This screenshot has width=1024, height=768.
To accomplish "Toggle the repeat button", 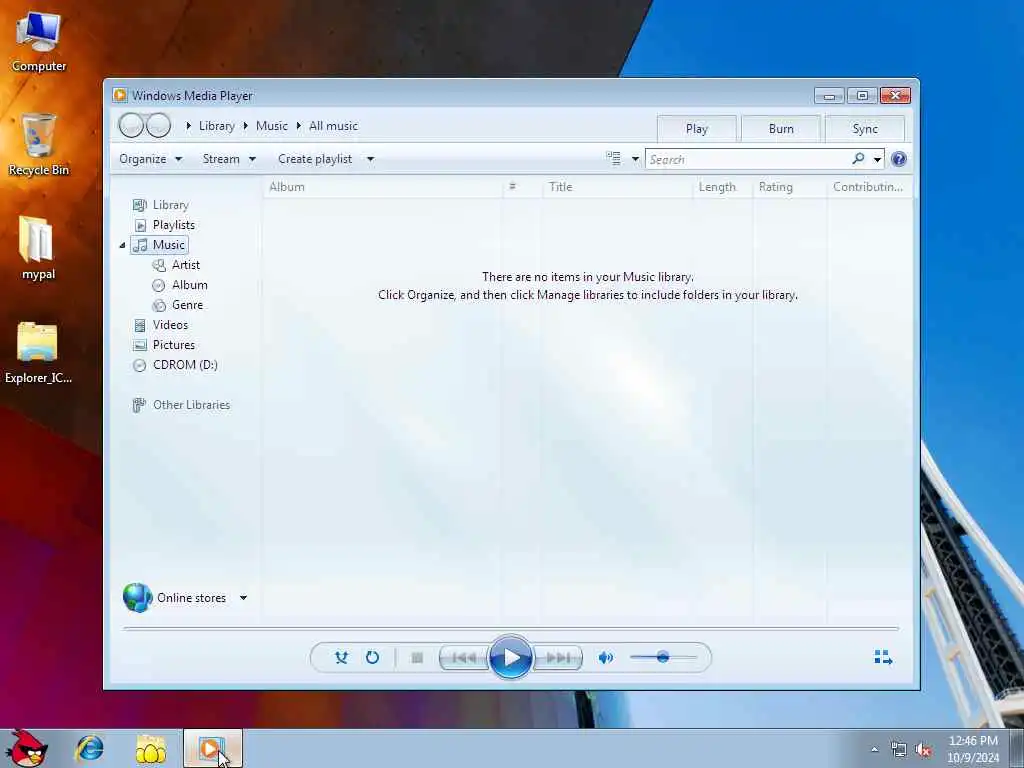I will [372, 658].
